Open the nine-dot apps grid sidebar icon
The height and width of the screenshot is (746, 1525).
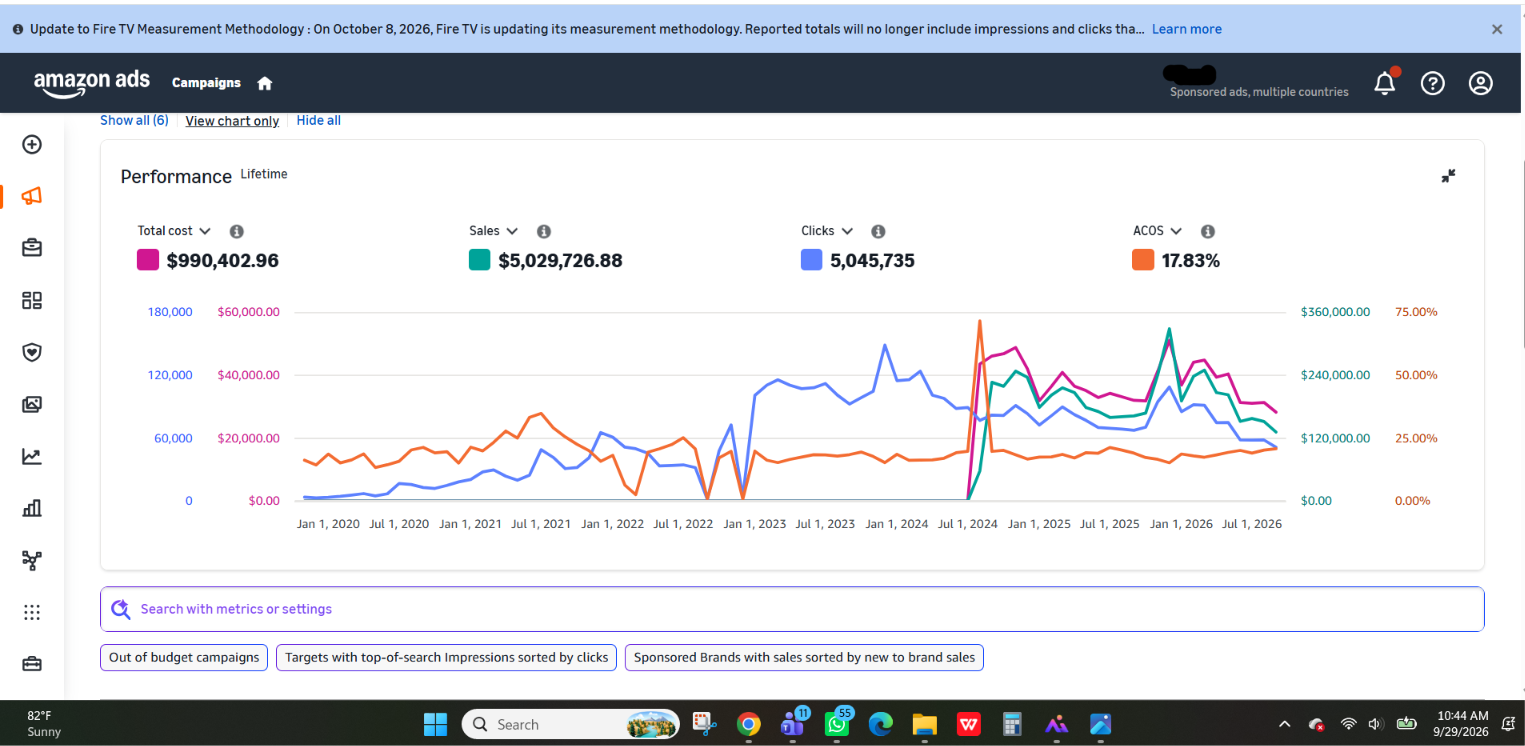point(32,612)
